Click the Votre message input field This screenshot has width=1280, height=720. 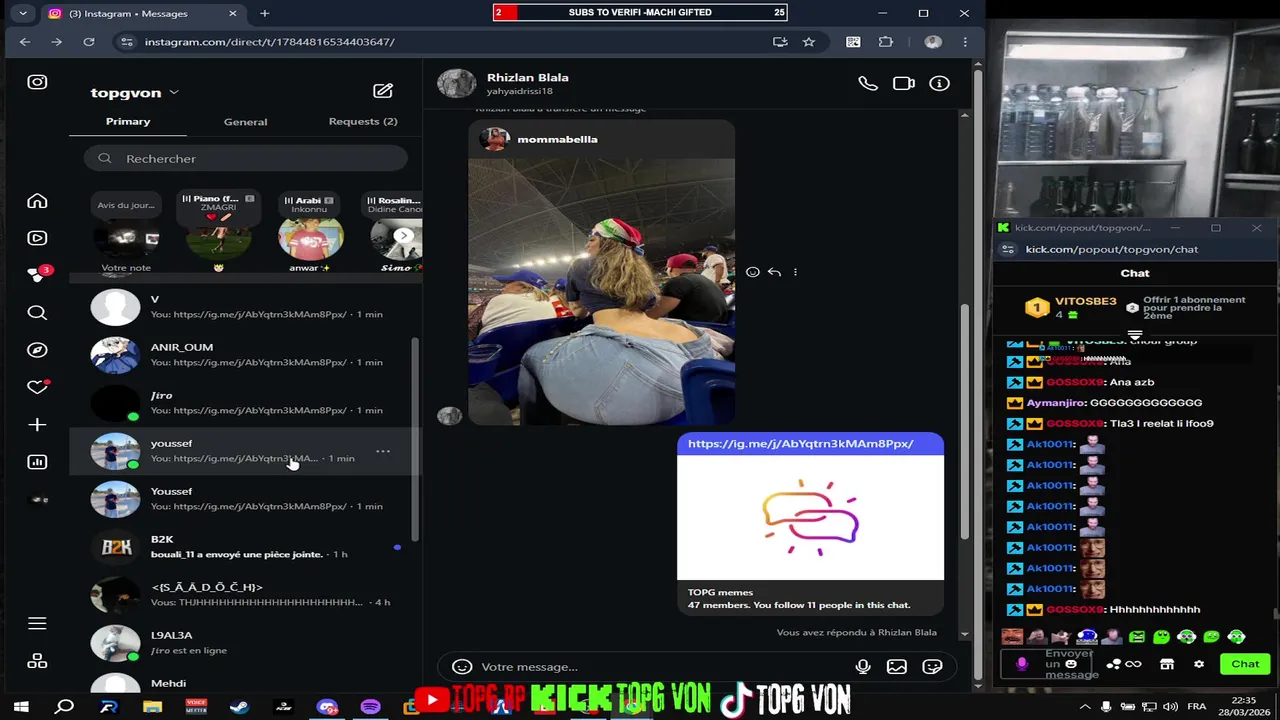(x=660, y=667)
